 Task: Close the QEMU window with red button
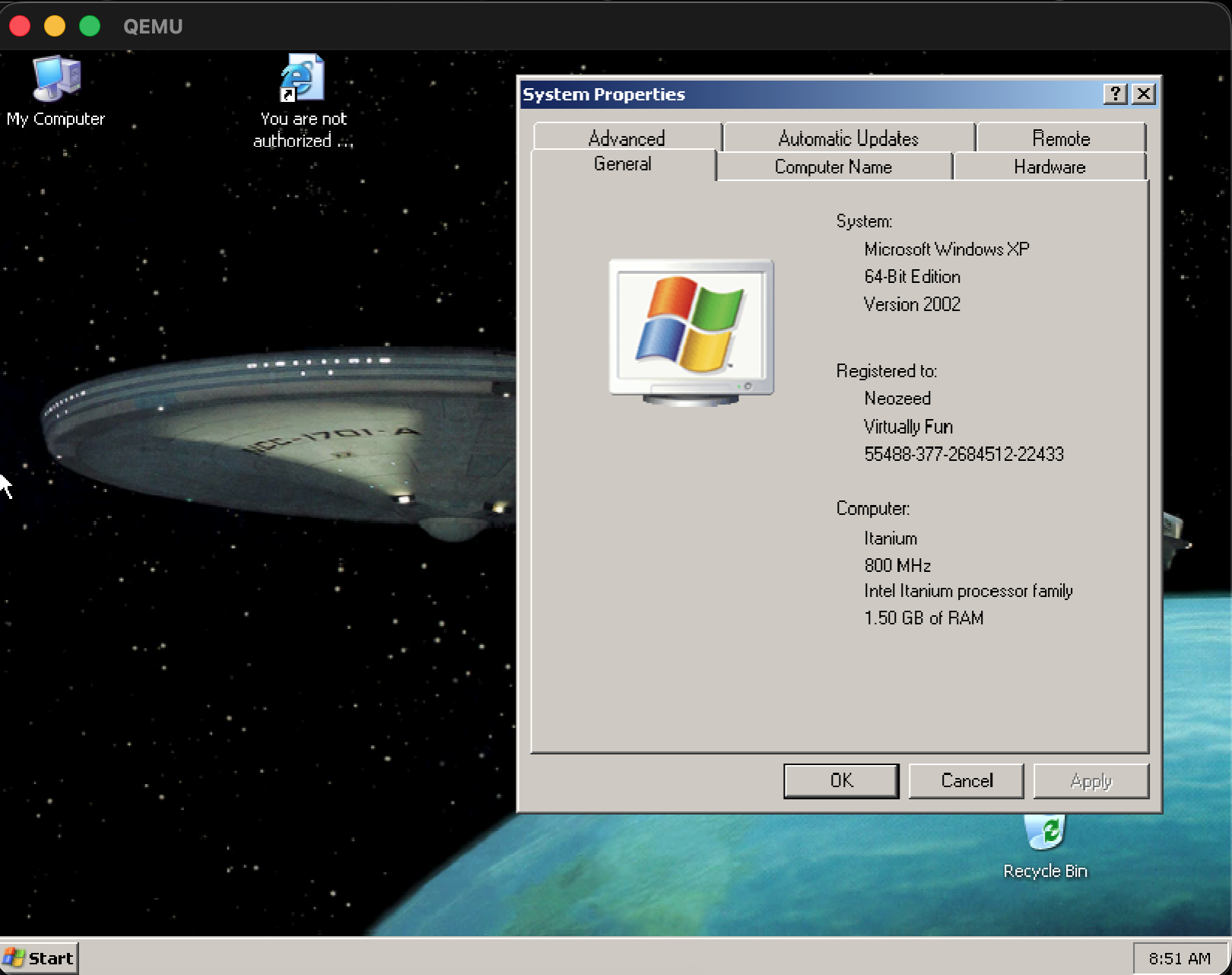tap(21, 26)
